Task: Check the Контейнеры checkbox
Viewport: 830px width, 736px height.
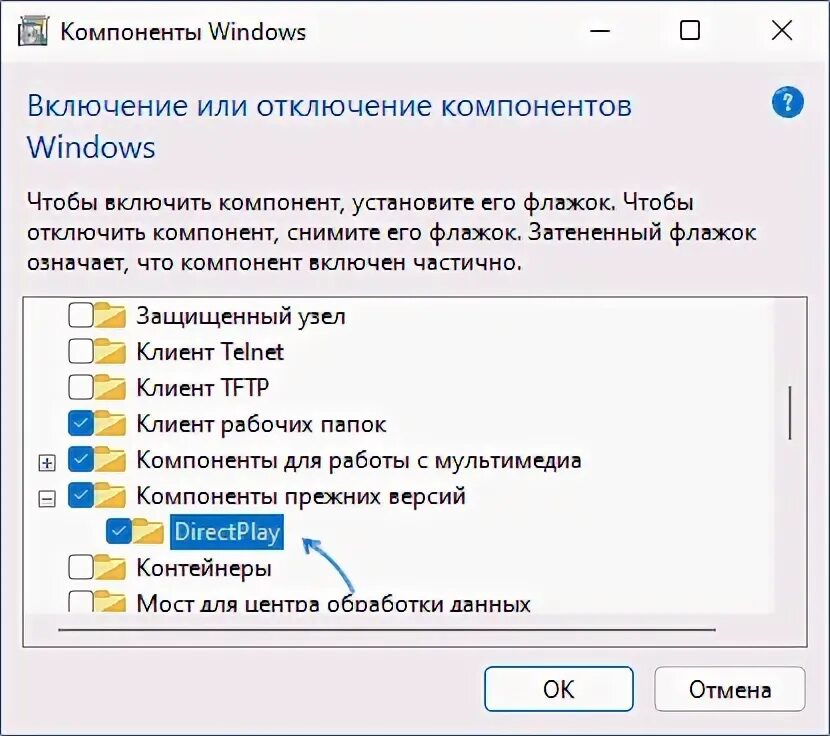Action: 80,568
